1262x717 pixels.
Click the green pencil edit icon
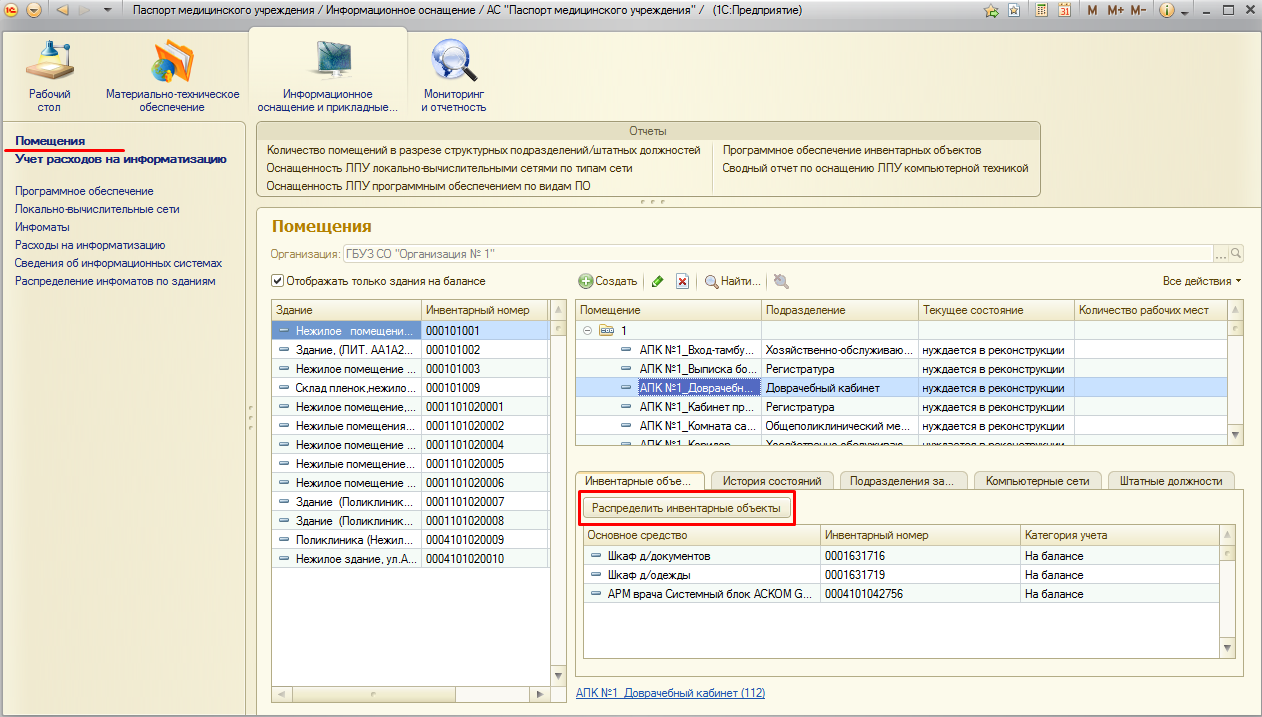coord(657,282)
